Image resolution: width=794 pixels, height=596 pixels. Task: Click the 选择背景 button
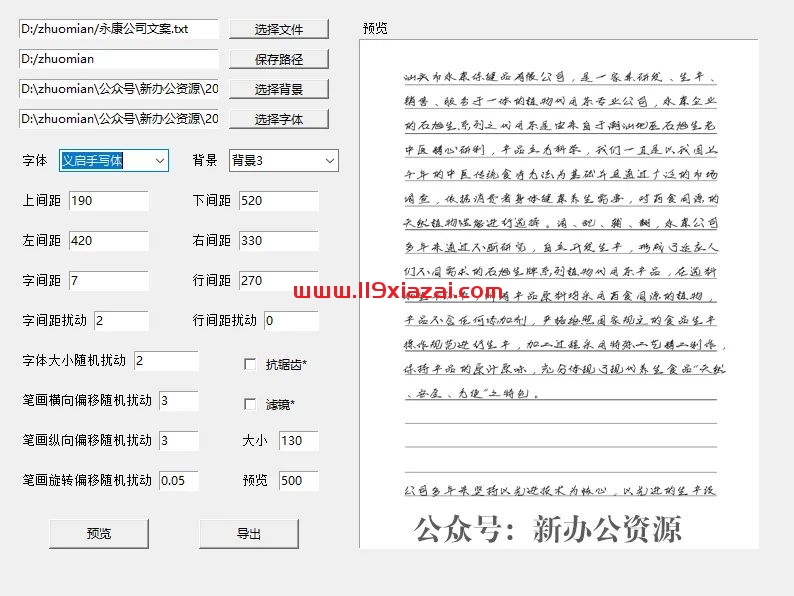pos(279,89)
